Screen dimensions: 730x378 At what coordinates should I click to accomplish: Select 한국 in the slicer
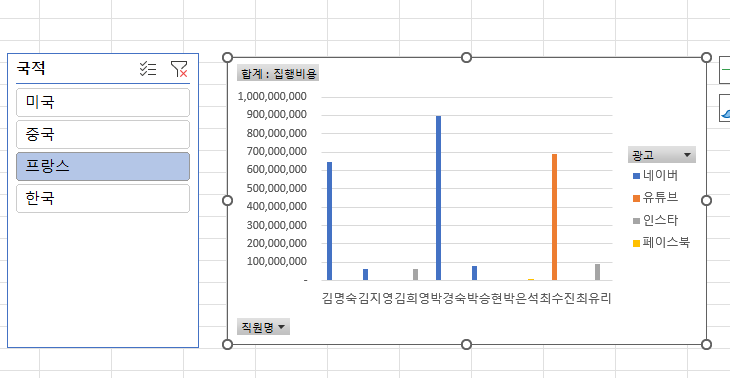click(103, 198)
